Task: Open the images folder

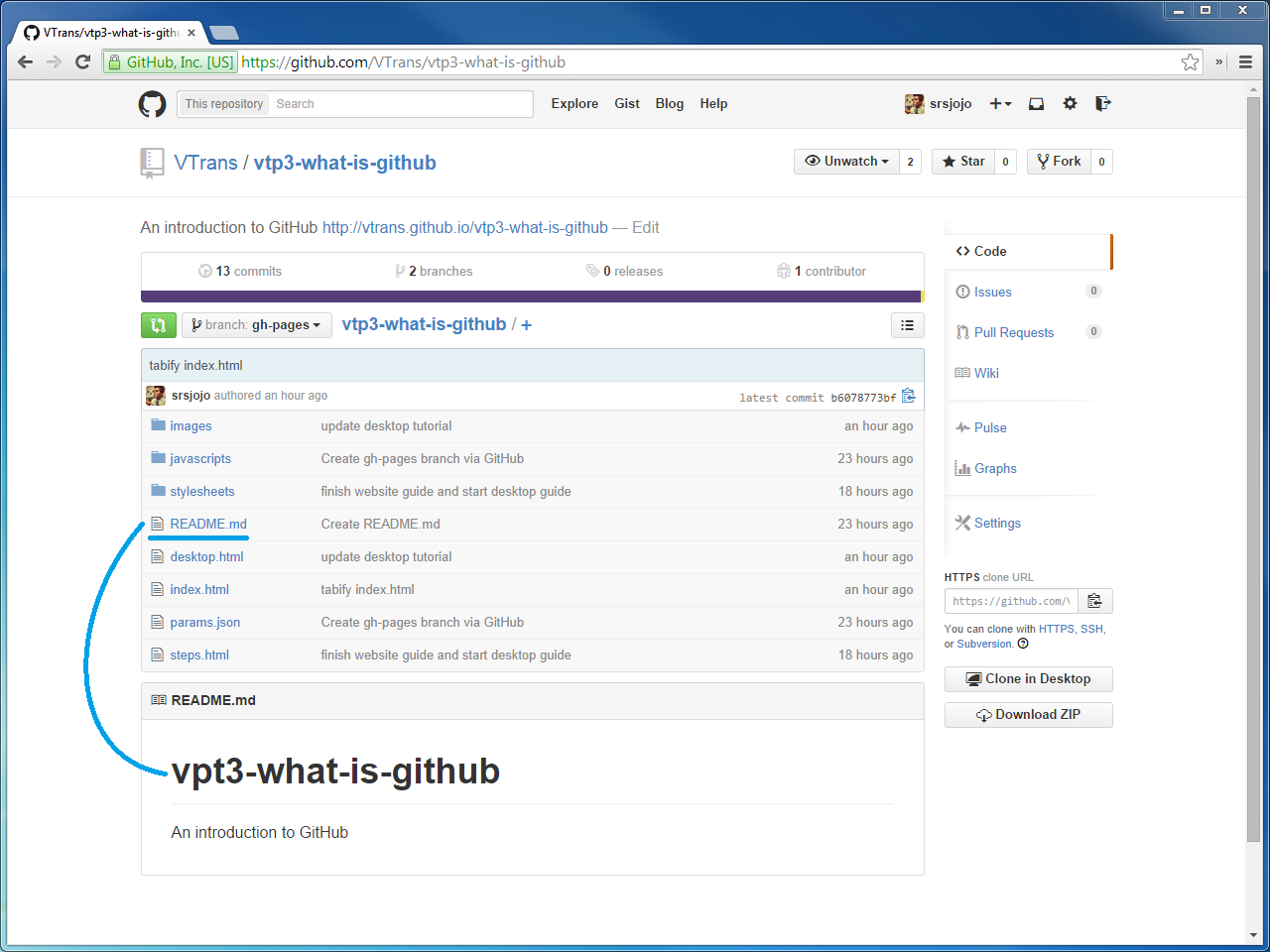Action: click(x=190, y=425)
